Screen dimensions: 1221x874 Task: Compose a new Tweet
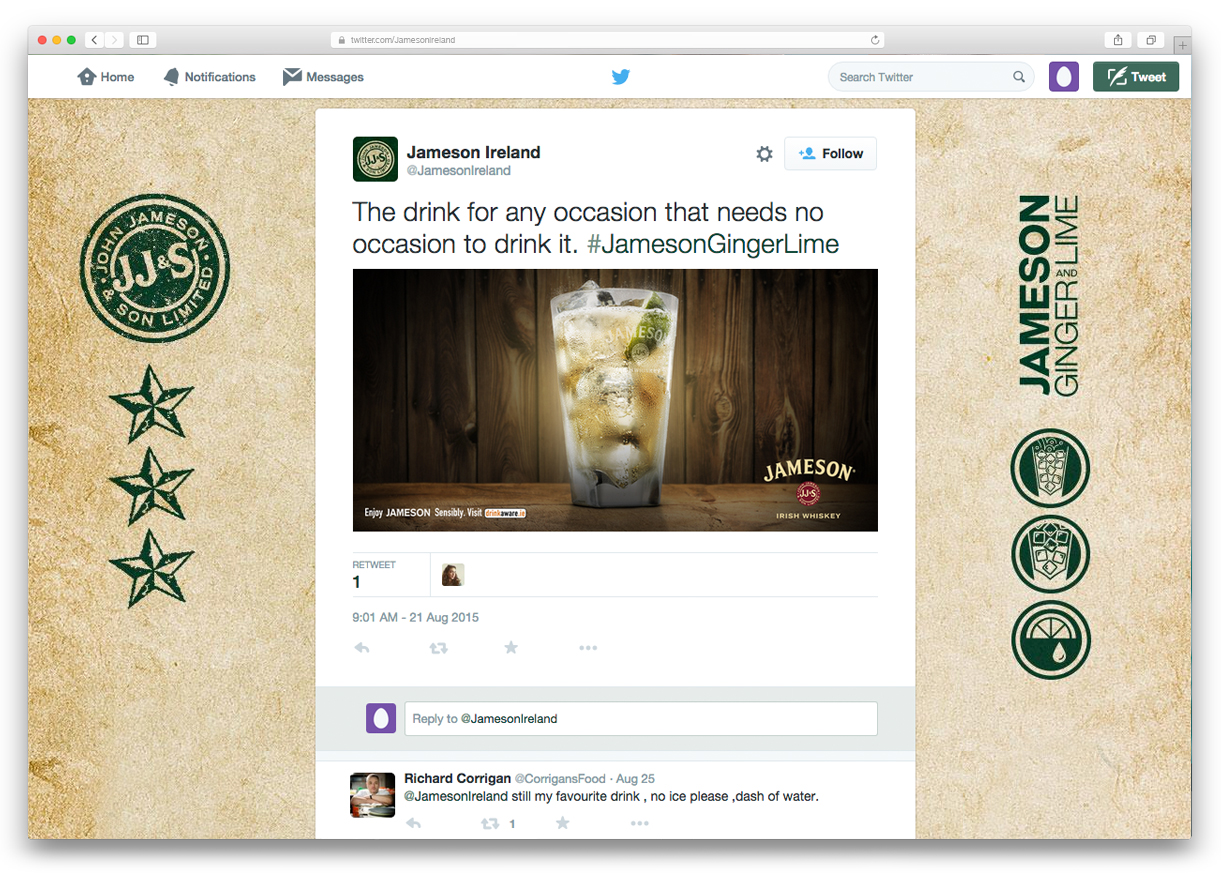coord(1136,77)
